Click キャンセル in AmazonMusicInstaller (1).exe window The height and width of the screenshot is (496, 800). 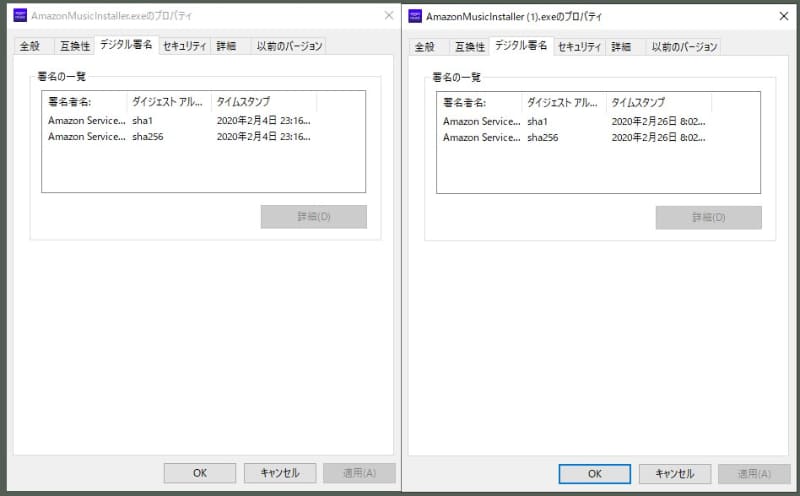674,474
